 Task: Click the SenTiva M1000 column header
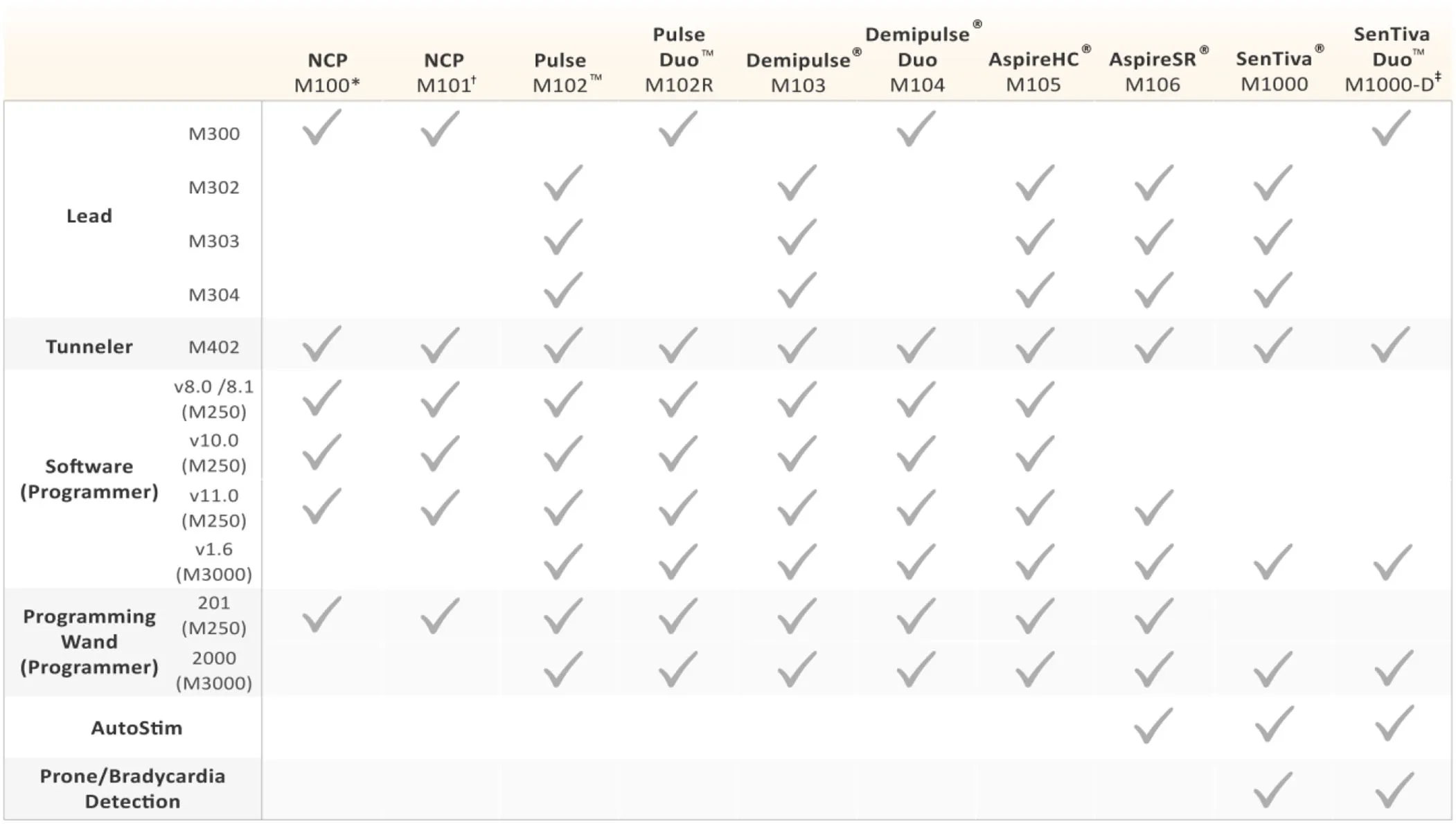pyautogui.click(x=1275, y=71)
